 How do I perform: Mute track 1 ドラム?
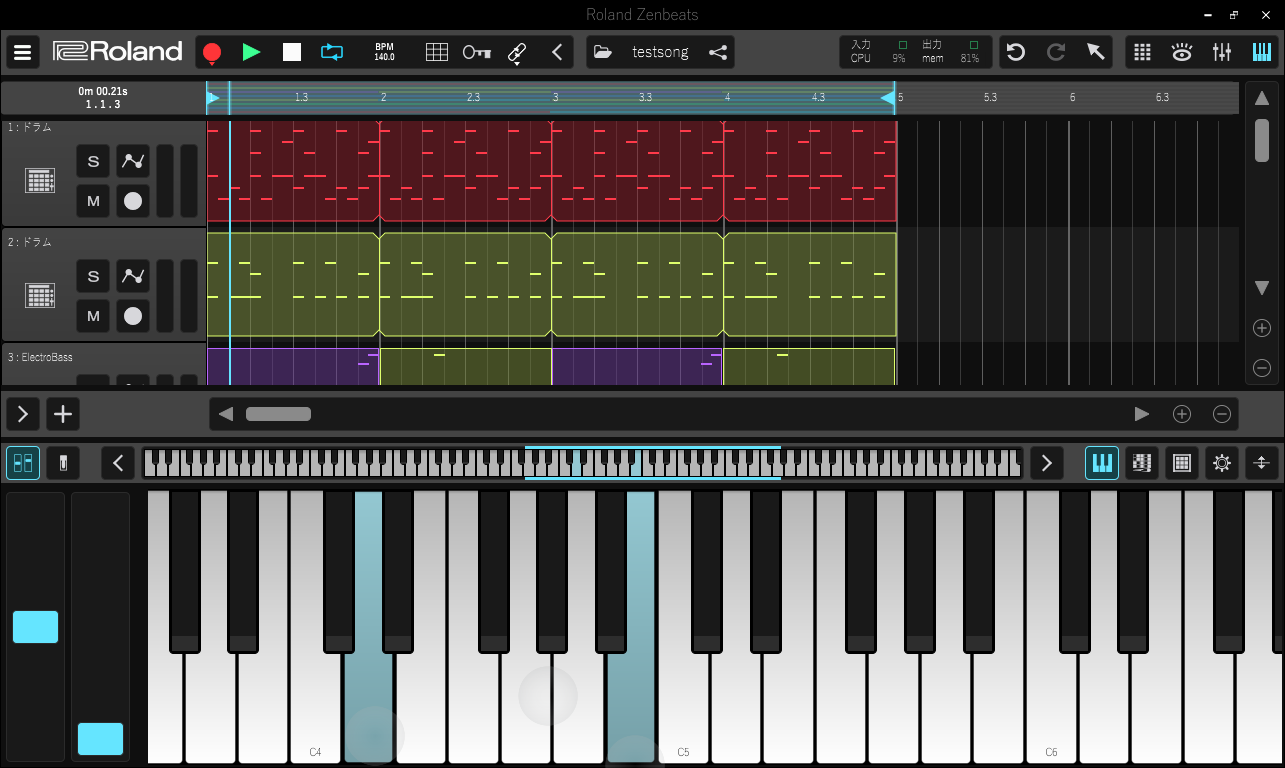click(x=93, y=201)
